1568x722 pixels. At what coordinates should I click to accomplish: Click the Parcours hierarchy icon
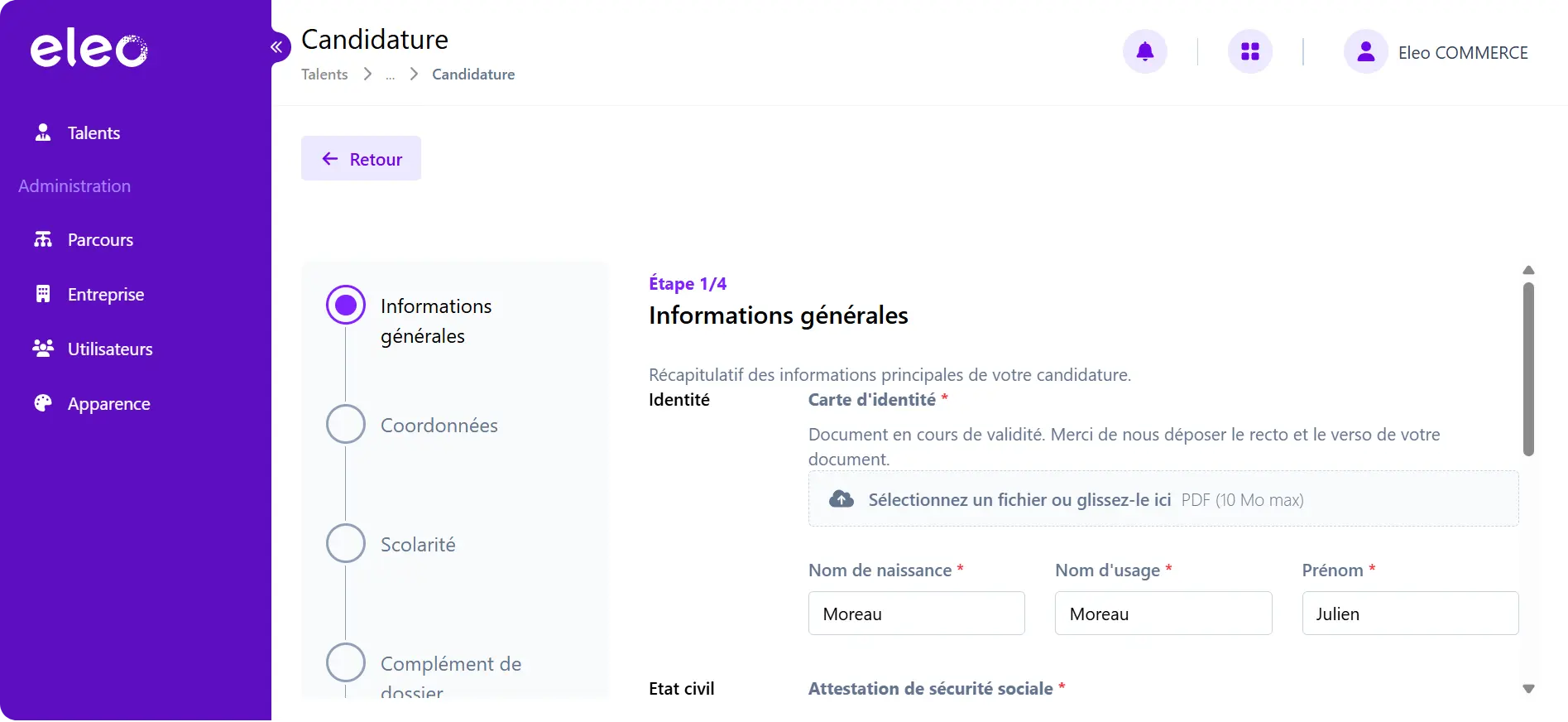pos(43,239)
